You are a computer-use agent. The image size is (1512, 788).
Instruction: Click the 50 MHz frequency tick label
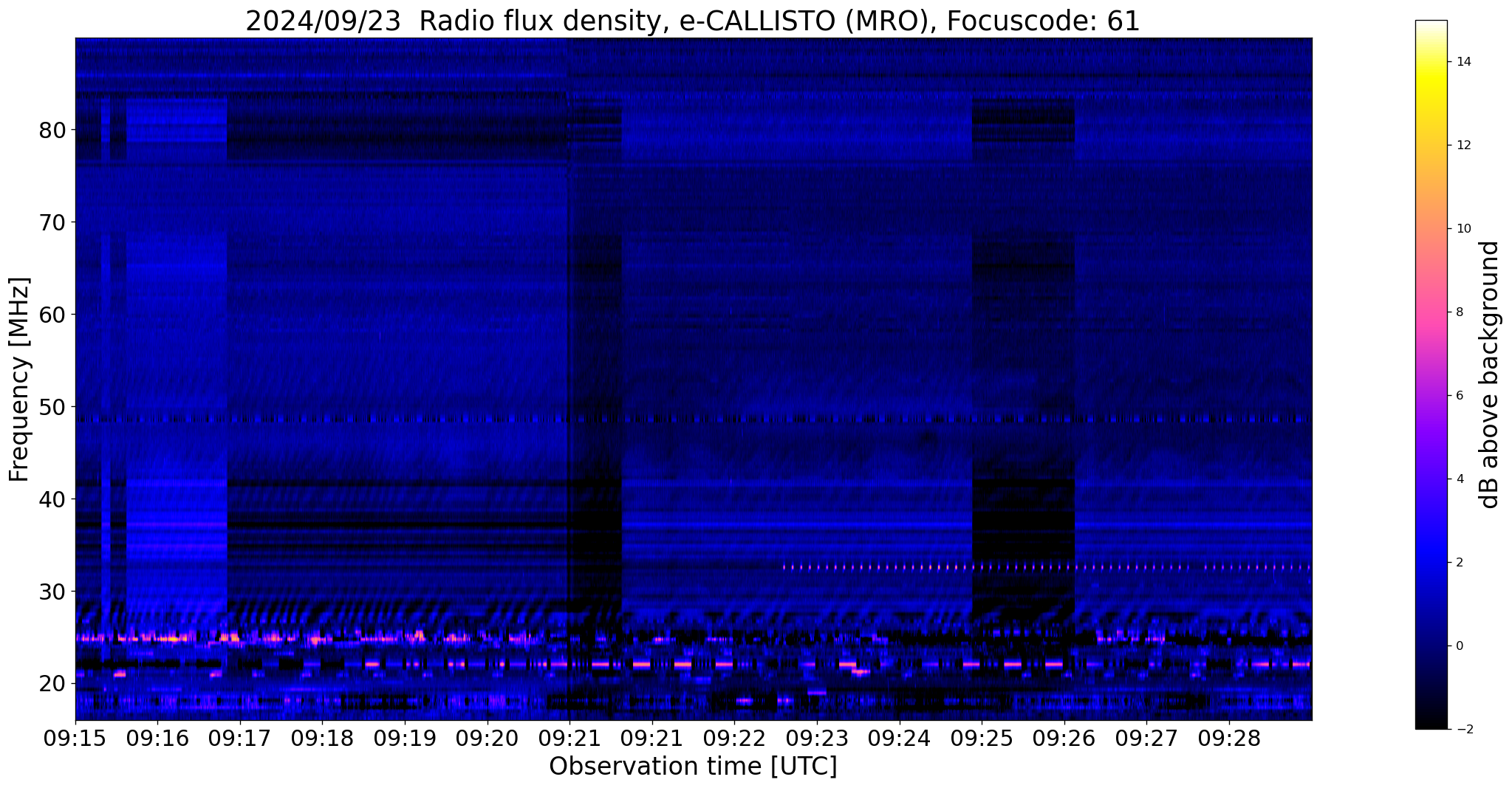pyautogui.click(x=52, y=407)
